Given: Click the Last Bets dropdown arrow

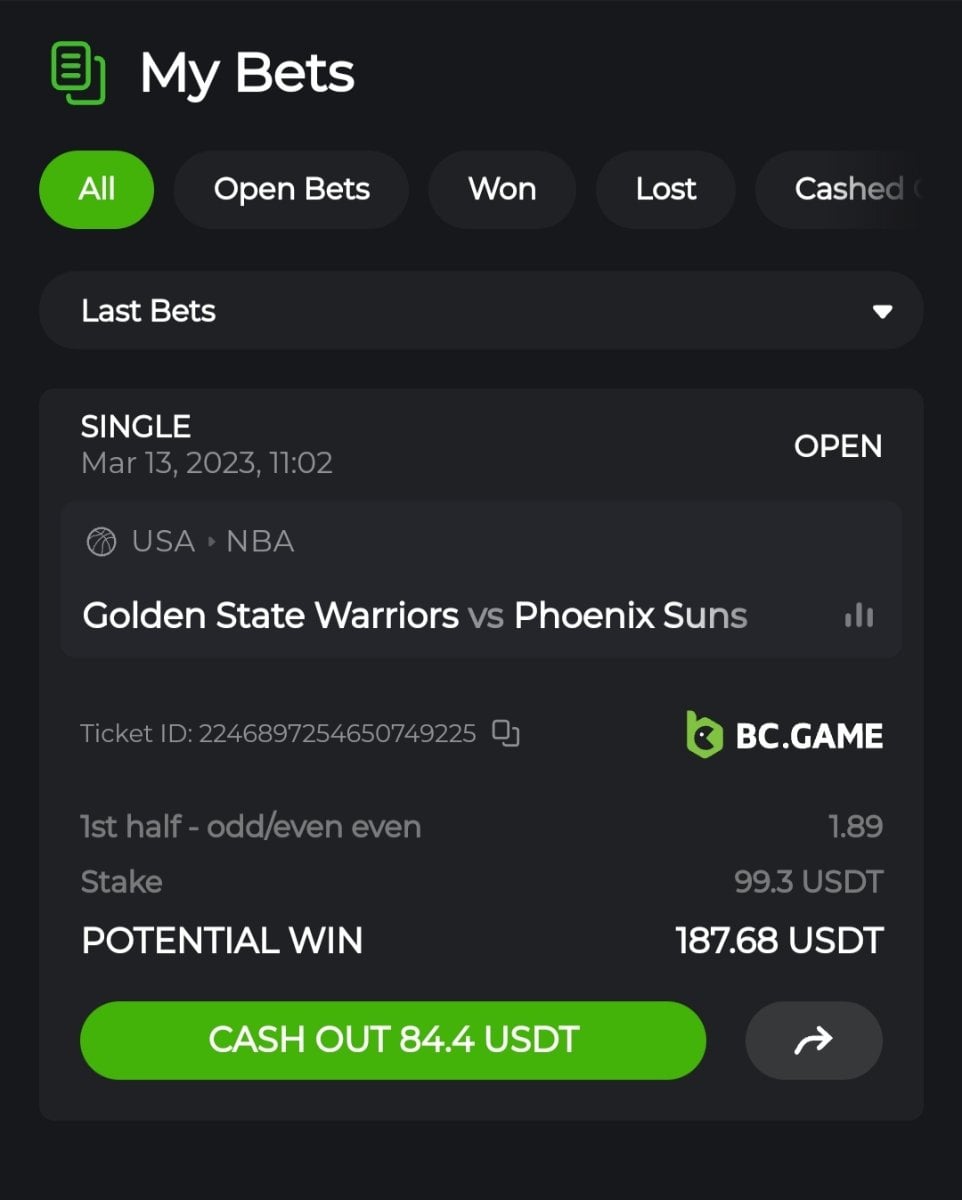Looking at the screenshot, I should (882, 312).
